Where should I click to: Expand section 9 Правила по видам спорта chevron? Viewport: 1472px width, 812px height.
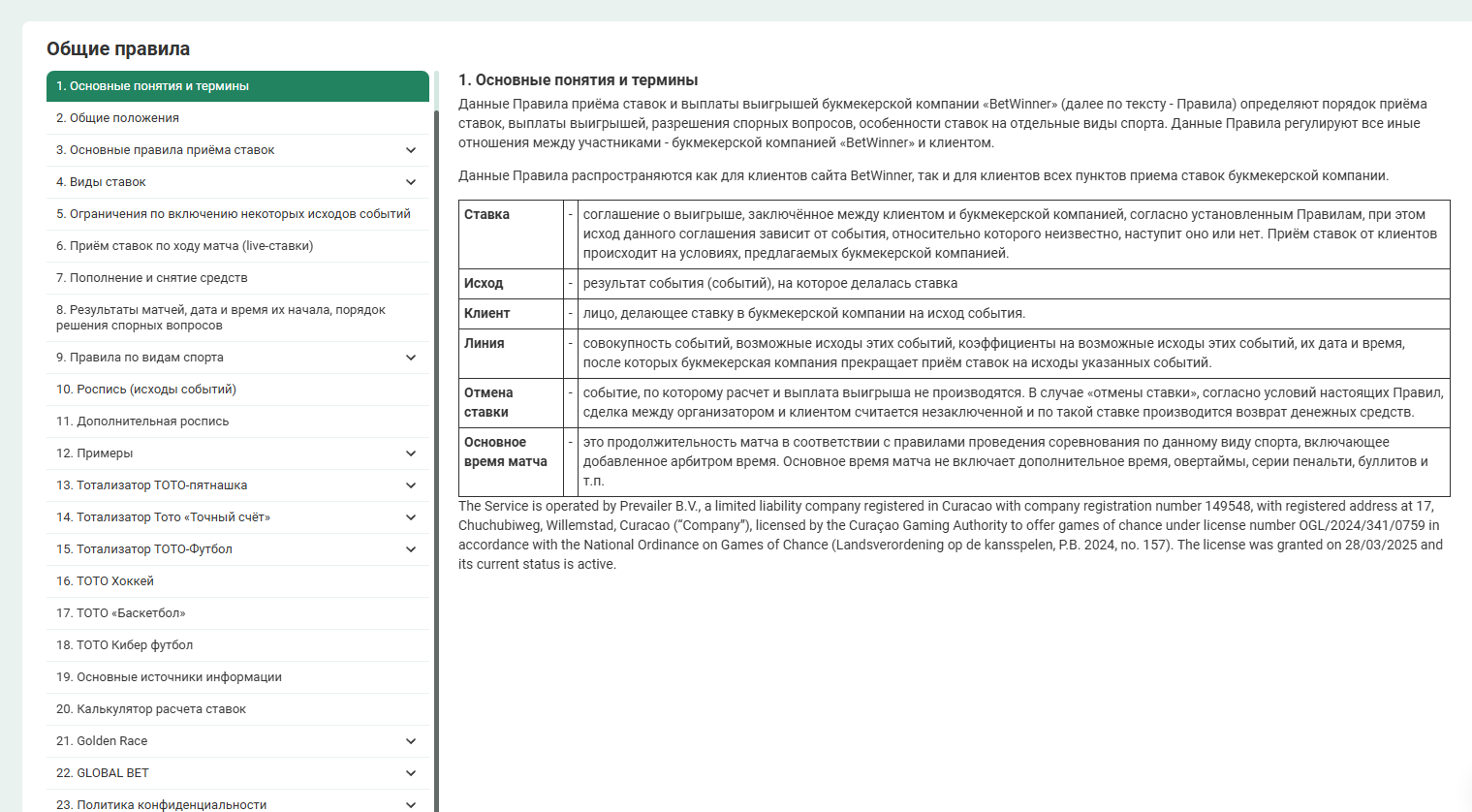(411, 358)
